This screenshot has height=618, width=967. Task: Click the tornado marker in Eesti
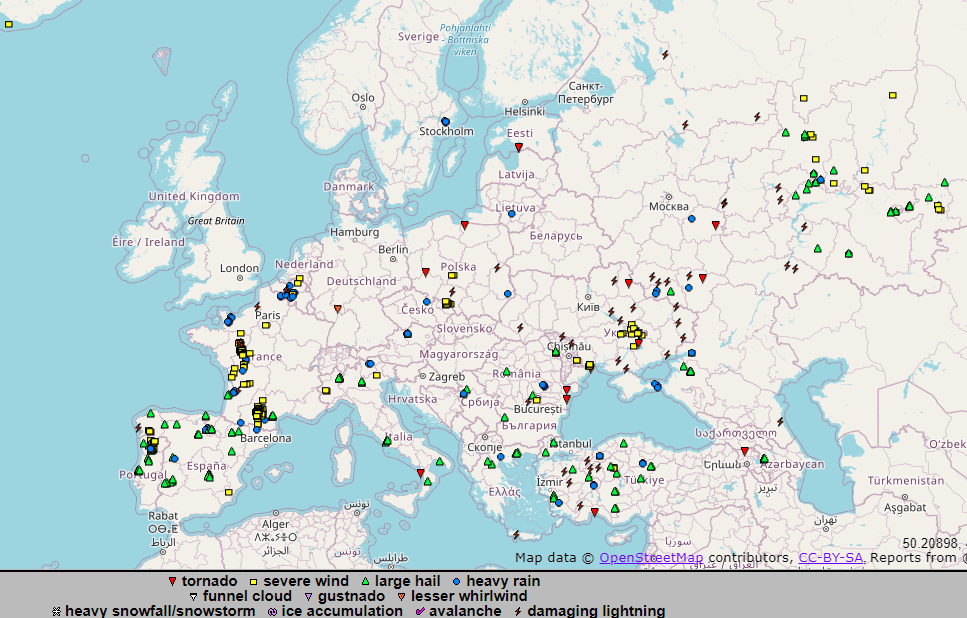click(x=519, y=147)
